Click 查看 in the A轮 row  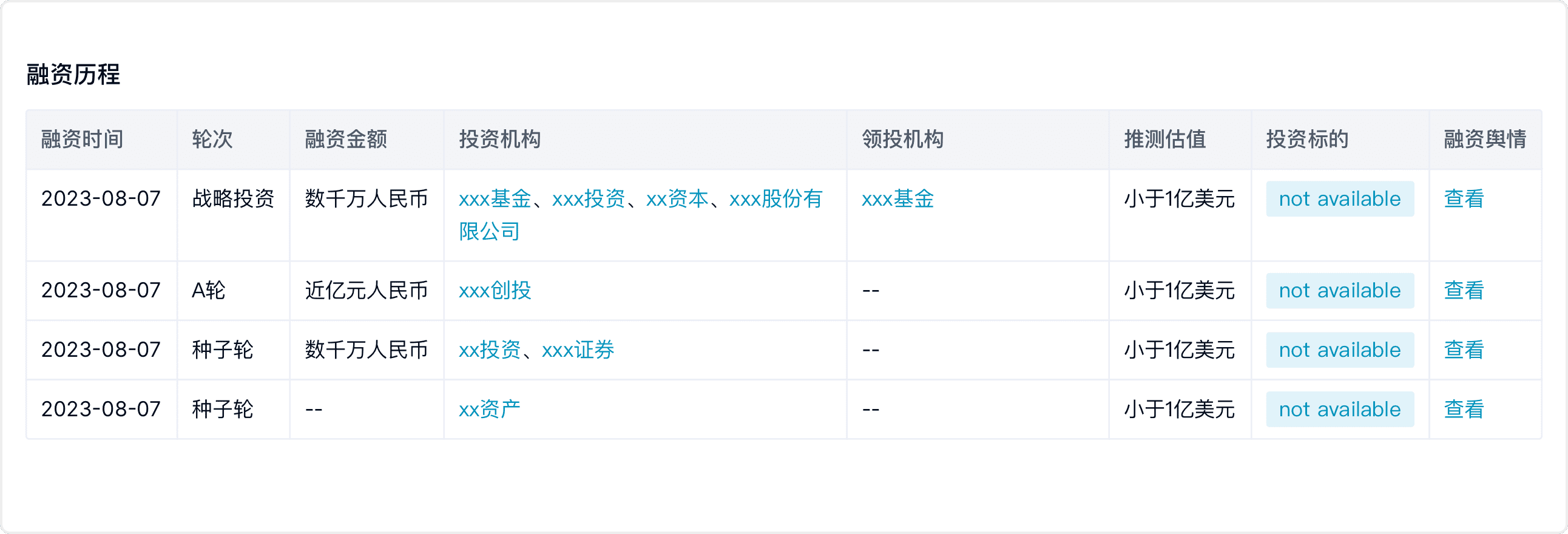pyautogui.click(x=1463, y=291)
